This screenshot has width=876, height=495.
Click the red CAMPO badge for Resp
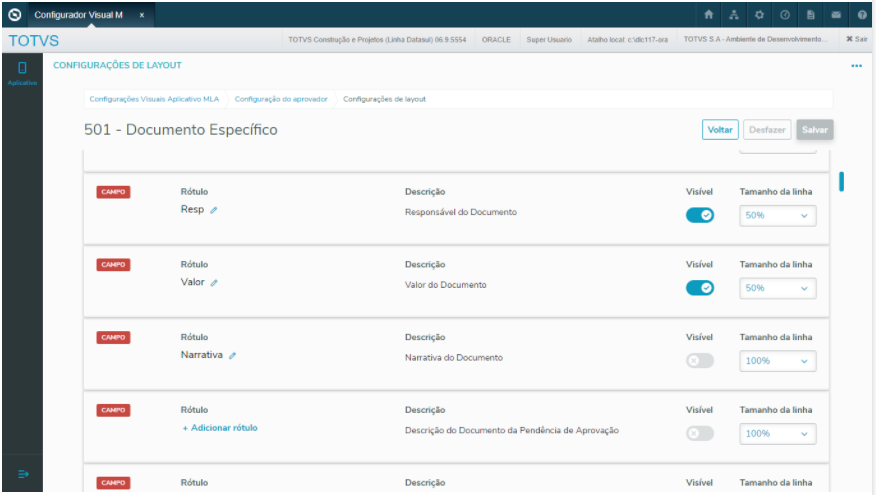[113, 192]
